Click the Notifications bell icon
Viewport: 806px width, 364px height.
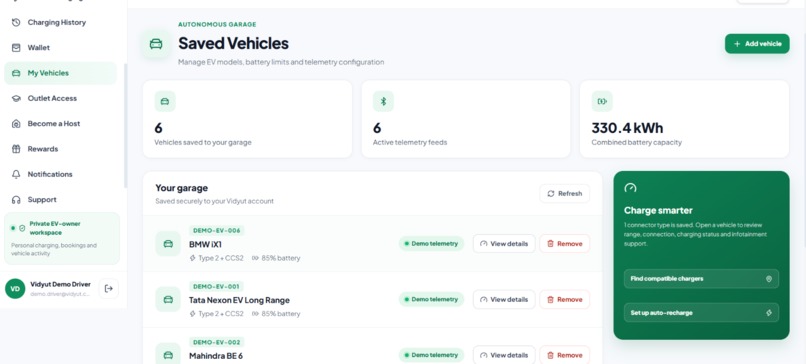[16, 174]
